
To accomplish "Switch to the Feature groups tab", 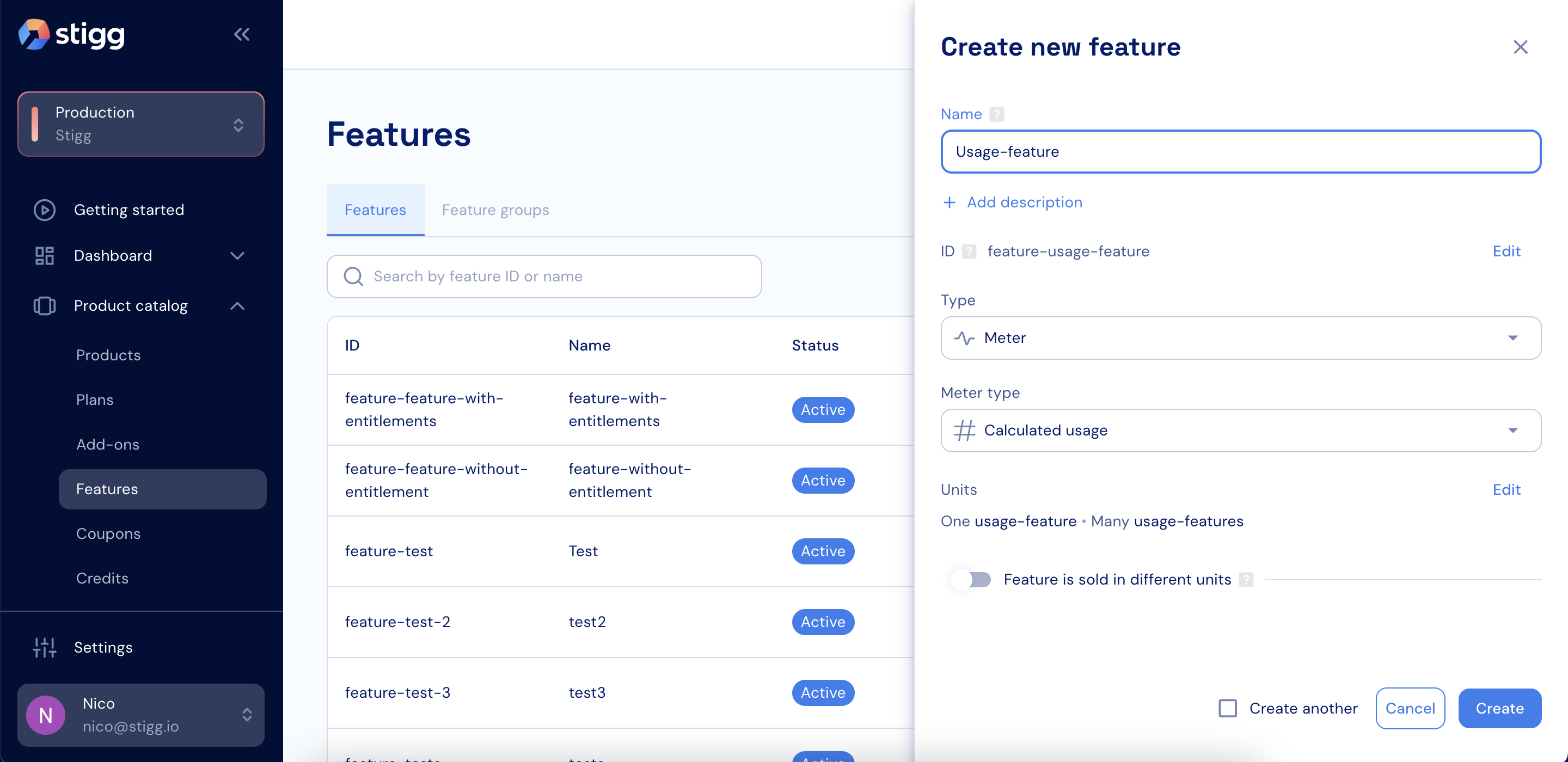I will coord(495,210).
